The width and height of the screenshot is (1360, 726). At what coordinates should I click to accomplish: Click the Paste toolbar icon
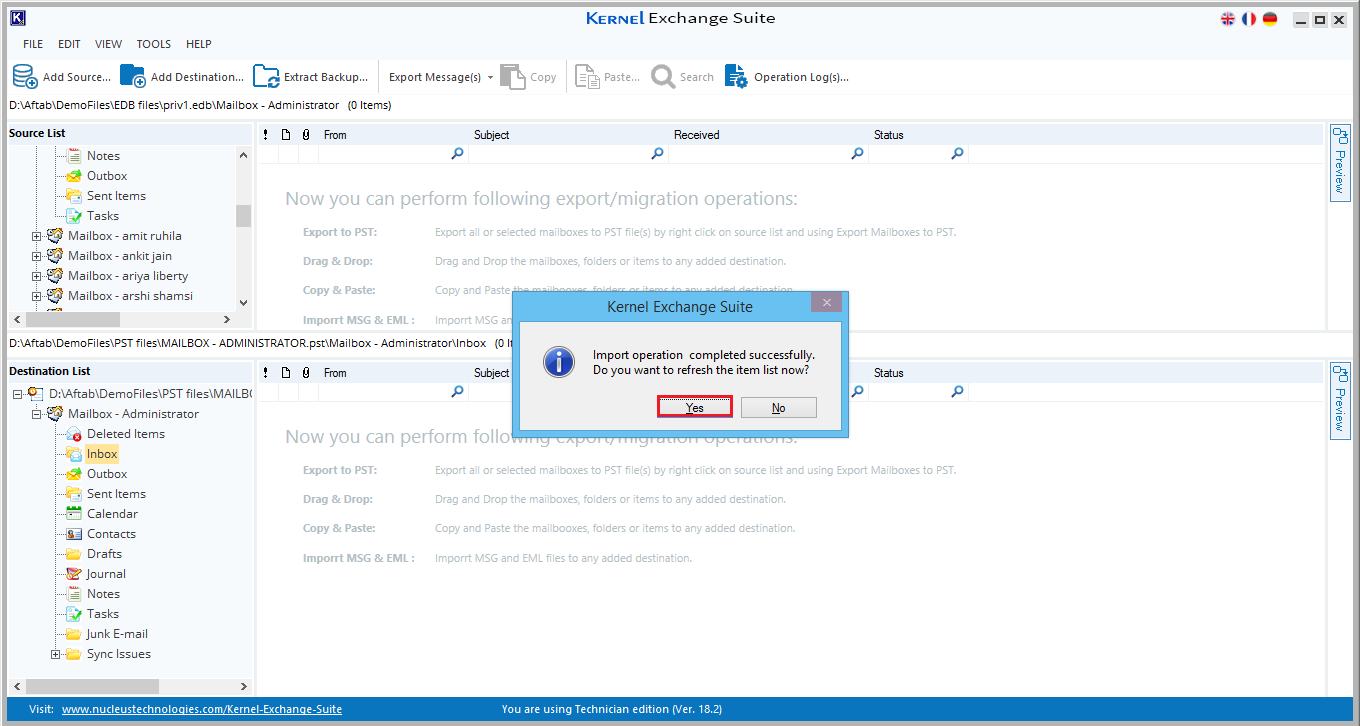pyautogui.click(x=587, y=76)
